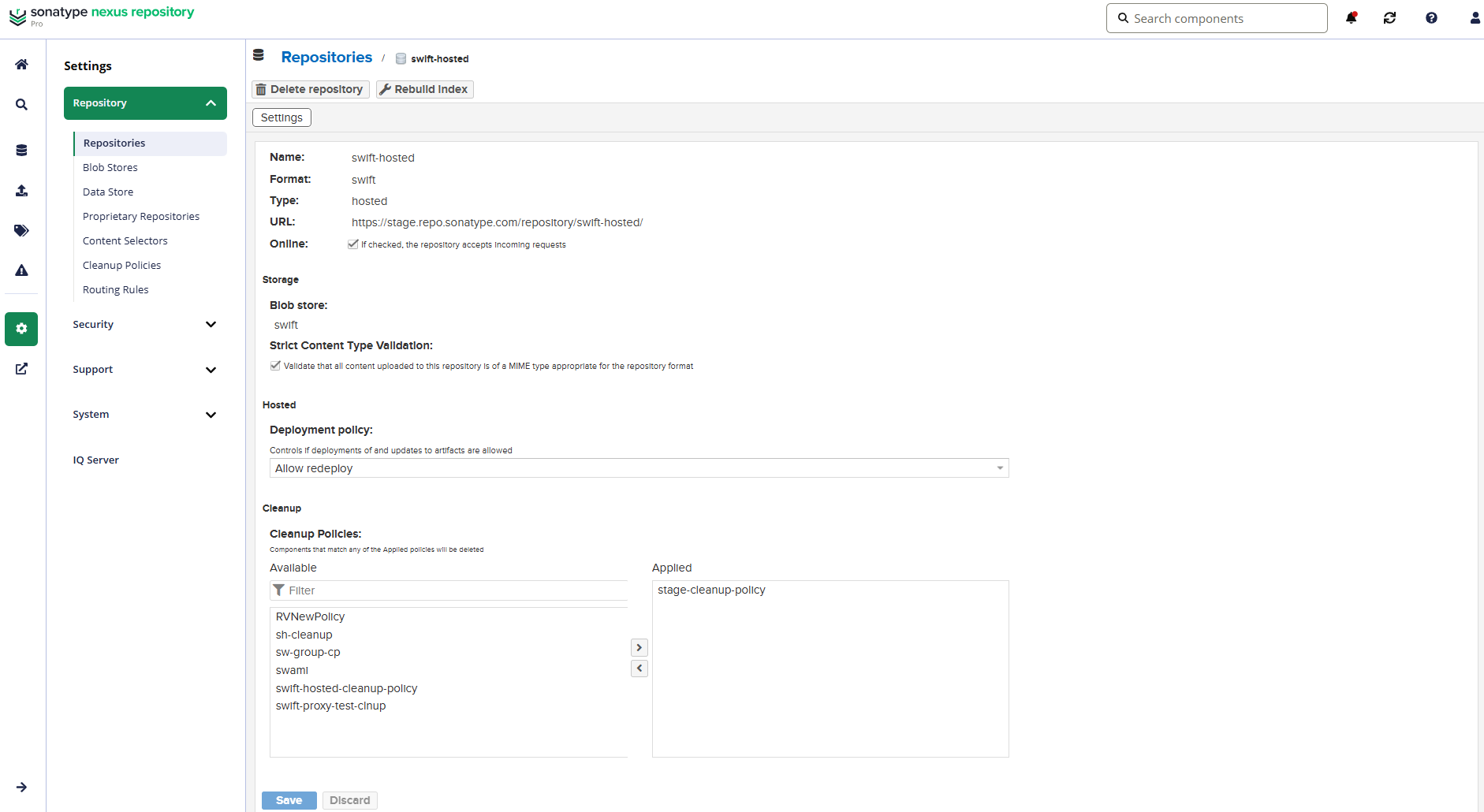Open Repositories in settings menu

150,143
